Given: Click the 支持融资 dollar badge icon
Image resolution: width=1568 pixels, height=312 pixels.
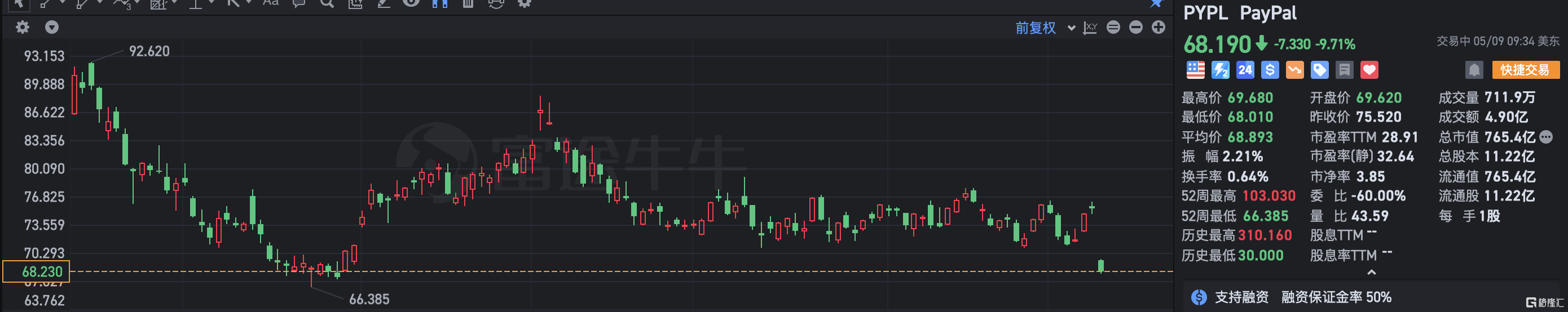Looking at the screenshot, I should [x=1199, y=297].
